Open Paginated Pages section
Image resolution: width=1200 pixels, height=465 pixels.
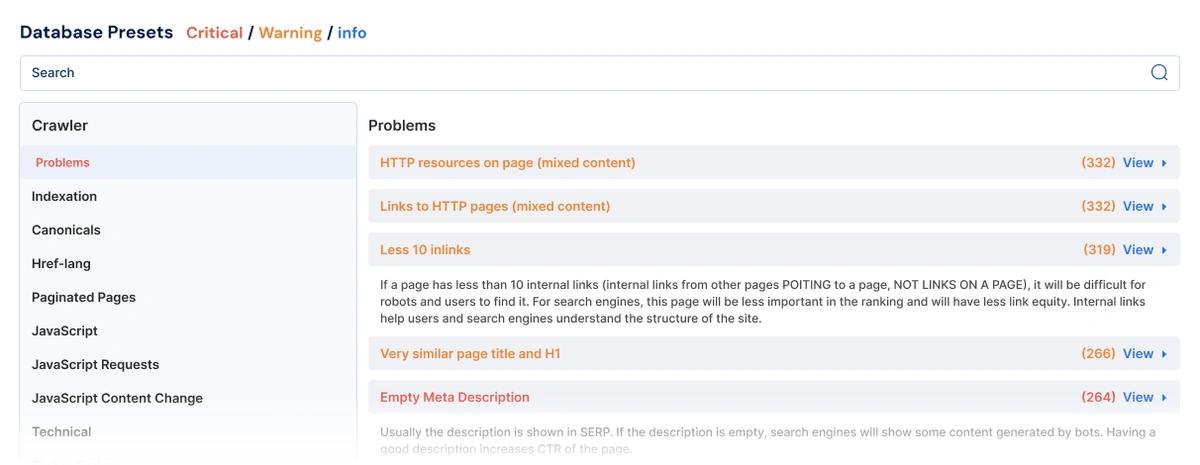83,297
